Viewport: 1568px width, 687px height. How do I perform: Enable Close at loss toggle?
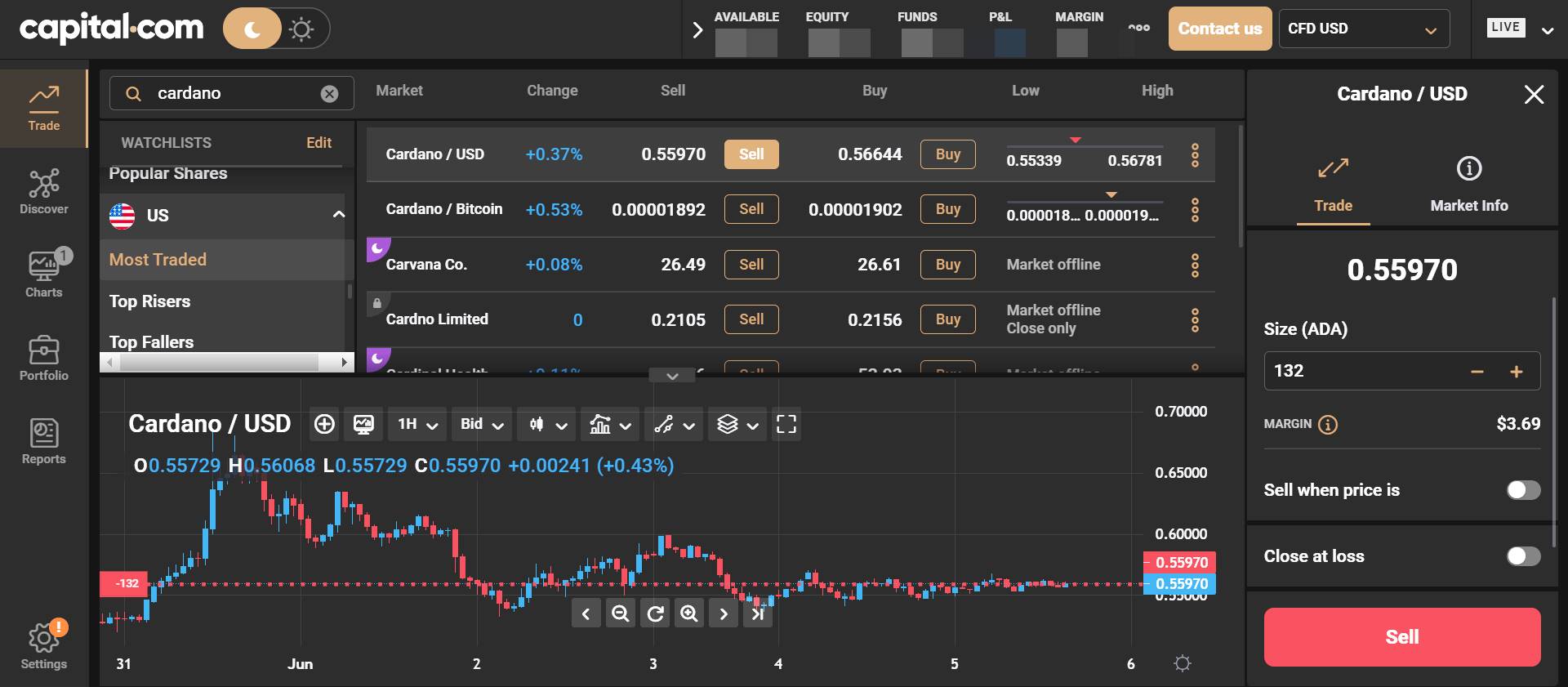click(1523, 556)
